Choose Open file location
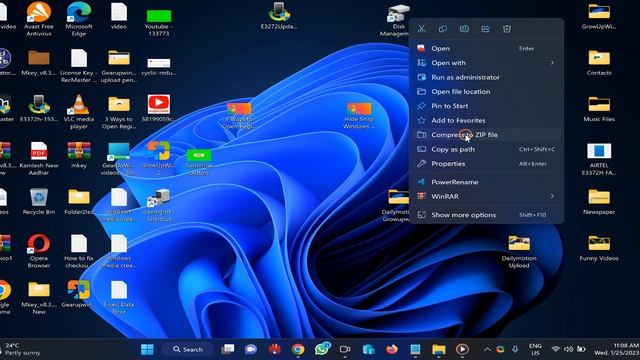This screenshot has width=640, height=360. tap(486, 91)
